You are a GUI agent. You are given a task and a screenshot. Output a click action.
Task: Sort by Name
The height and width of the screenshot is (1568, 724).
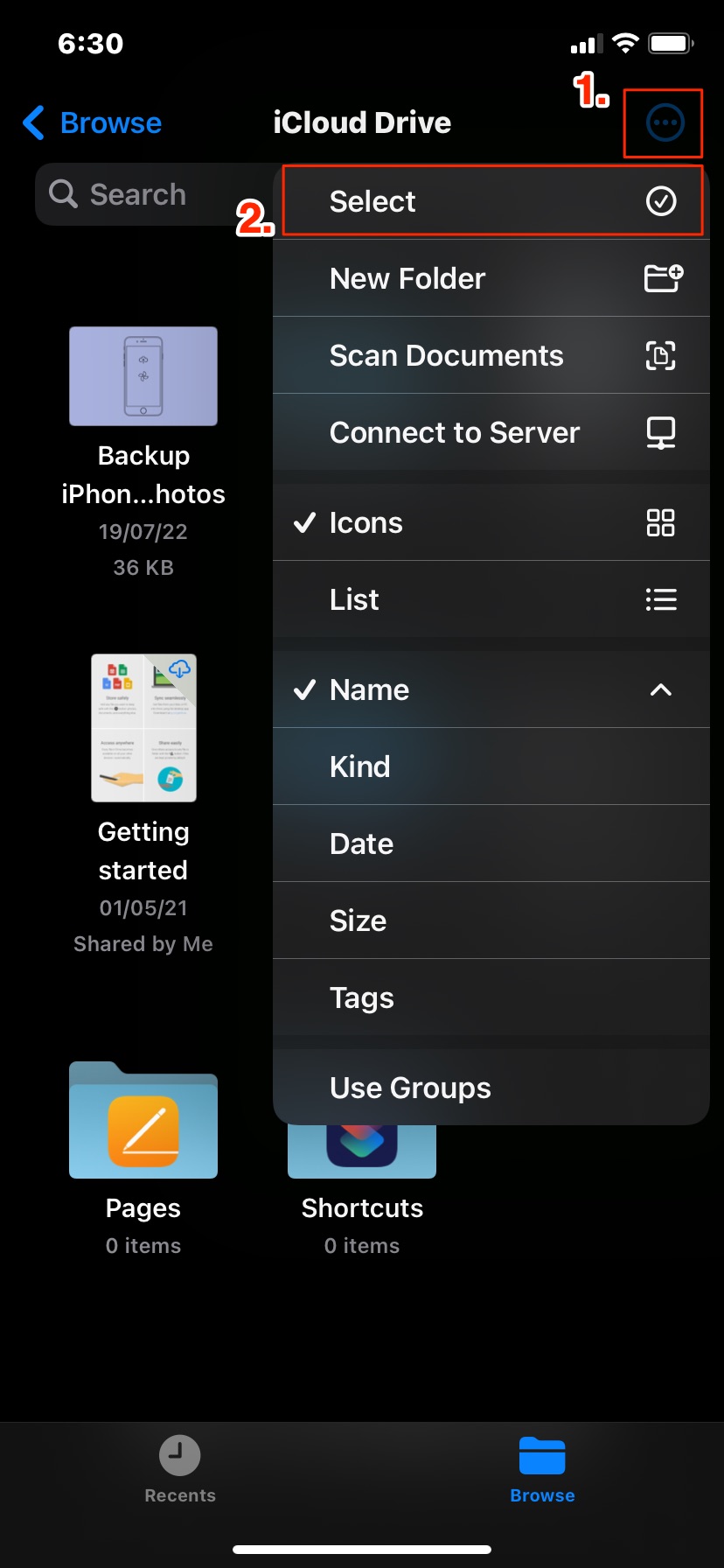491,689
